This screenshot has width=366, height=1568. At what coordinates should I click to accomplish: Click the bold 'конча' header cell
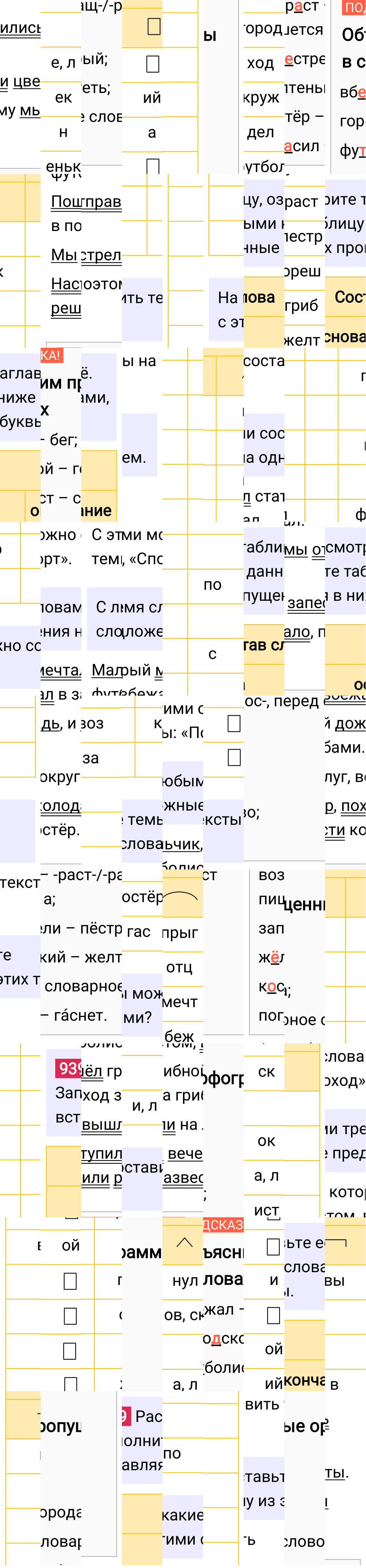(305, 1381)
